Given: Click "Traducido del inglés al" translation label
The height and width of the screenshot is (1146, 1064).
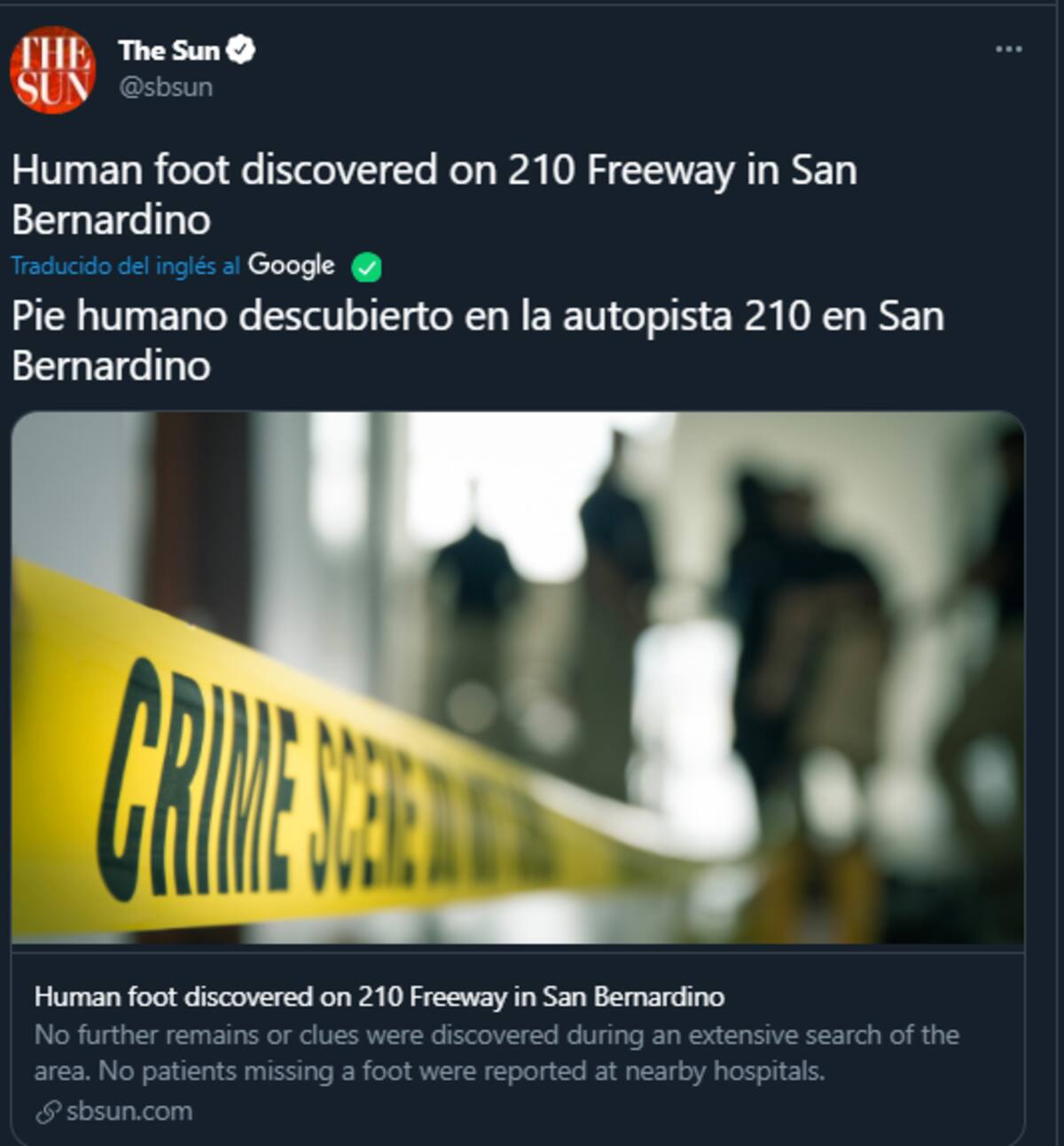Looking at the screenshot, I should tap(126, 265).
